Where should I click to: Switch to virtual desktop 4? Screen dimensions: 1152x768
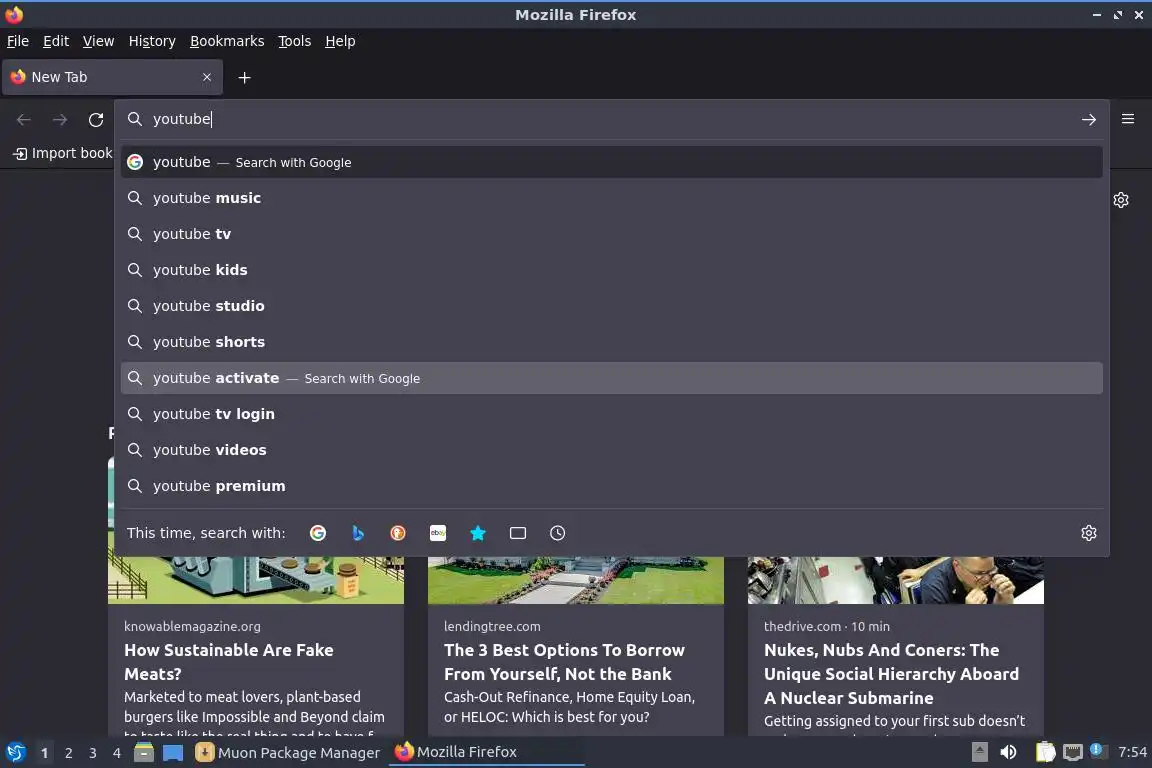pyautogui.click(x=116, y=753)
